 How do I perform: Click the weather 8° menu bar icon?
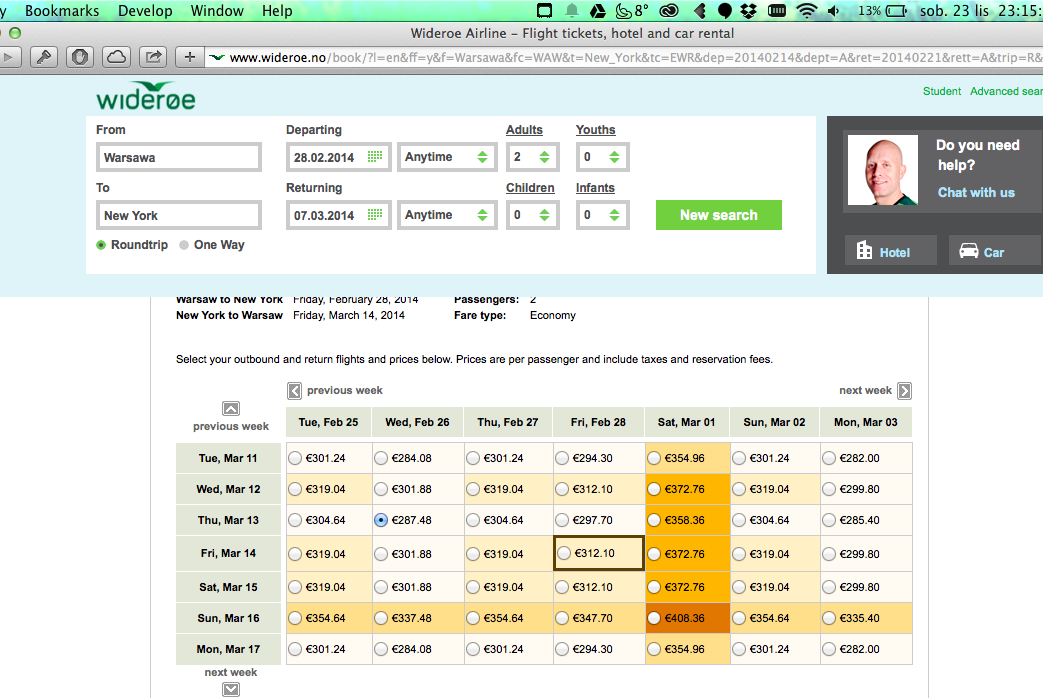pyautogui.click(x=632, y=11)
